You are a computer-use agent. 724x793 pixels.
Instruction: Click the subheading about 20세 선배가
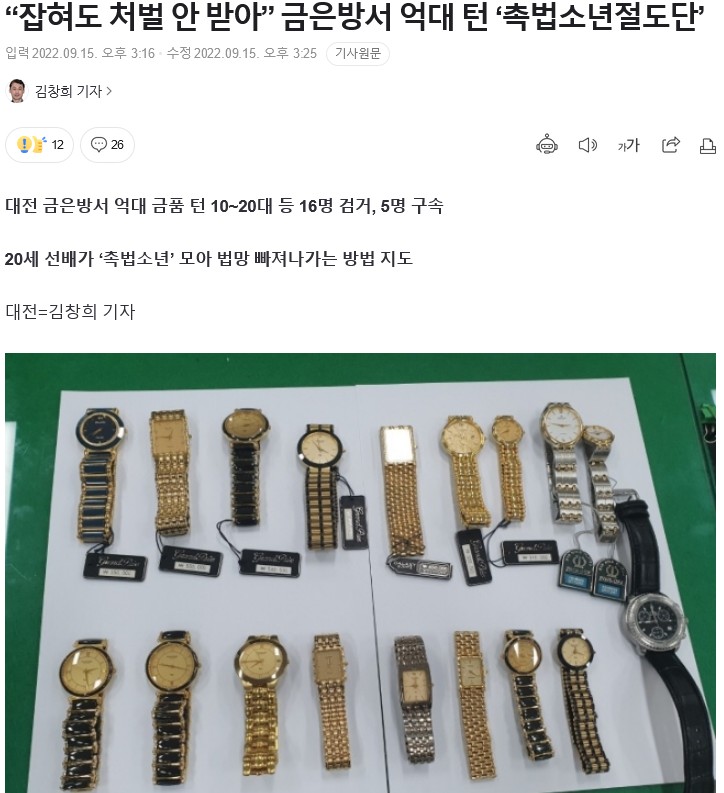[209, 258]
